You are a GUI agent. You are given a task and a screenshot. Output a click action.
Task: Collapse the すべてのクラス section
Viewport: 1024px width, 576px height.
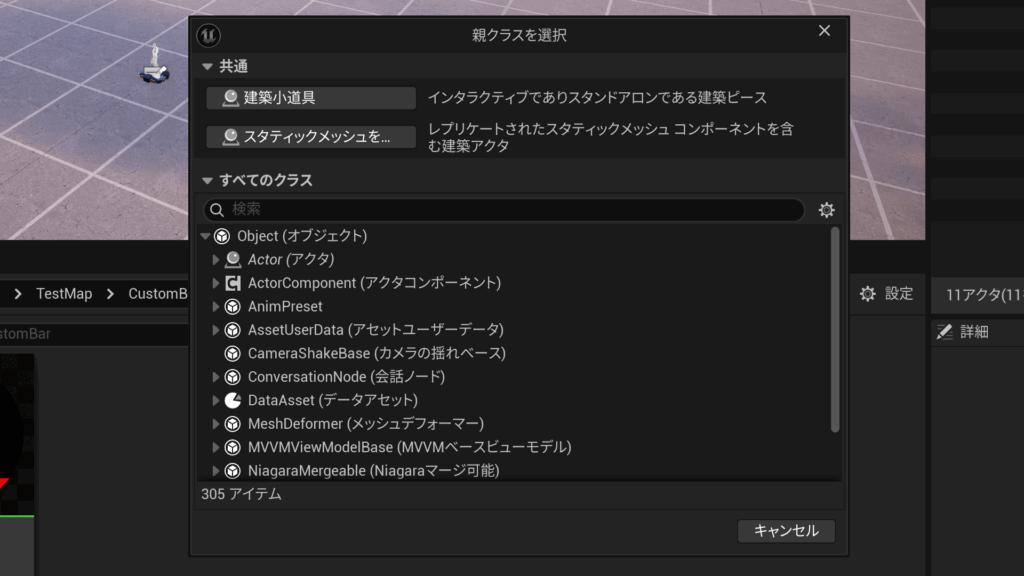[x=208, y=180]
